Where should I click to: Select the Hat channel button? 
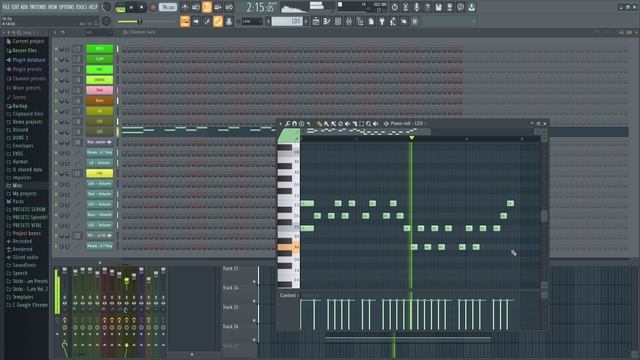pos(100,69)
